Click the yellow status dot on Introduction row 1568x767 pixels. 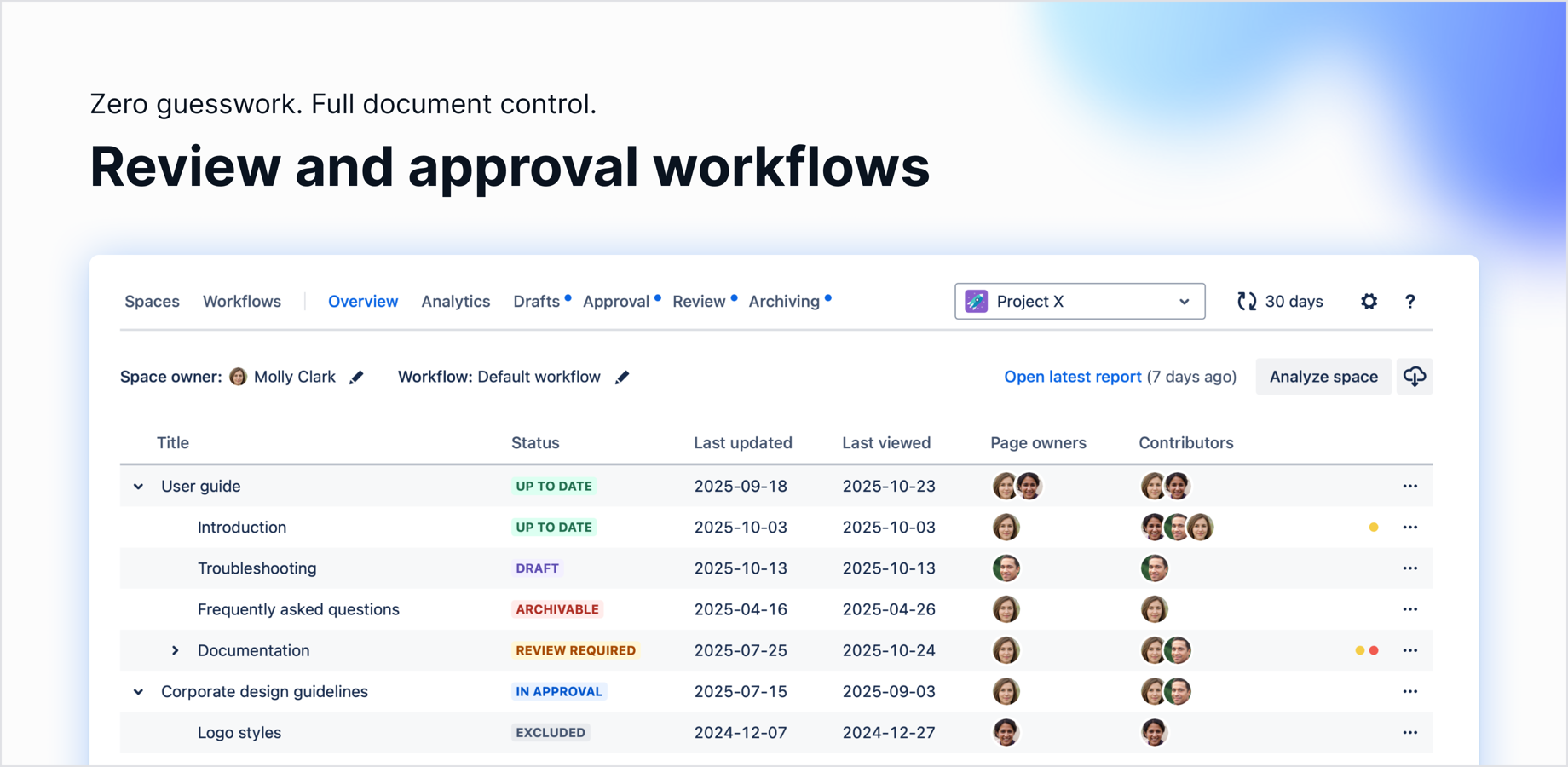(1373, 527)
